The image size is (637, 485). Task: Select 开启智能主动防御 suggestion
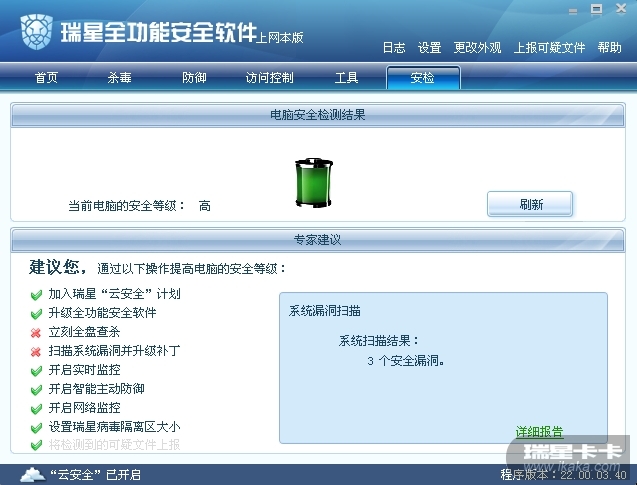pyautogui.click(x=96, y=388)
